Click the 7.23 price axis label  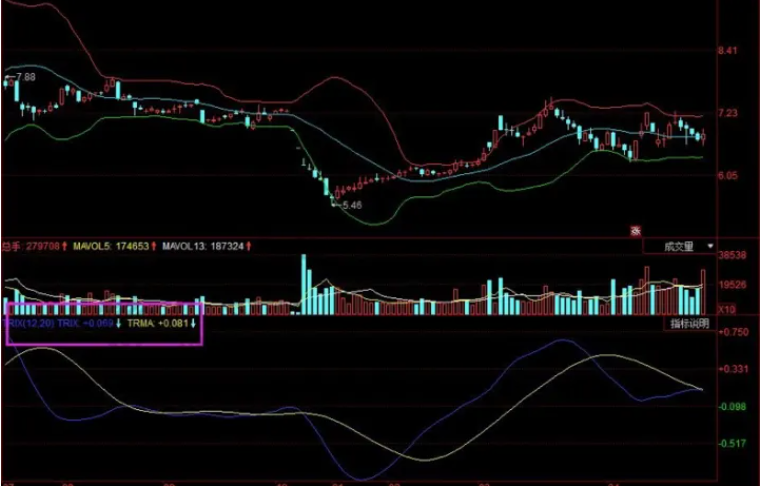(728, 113)
